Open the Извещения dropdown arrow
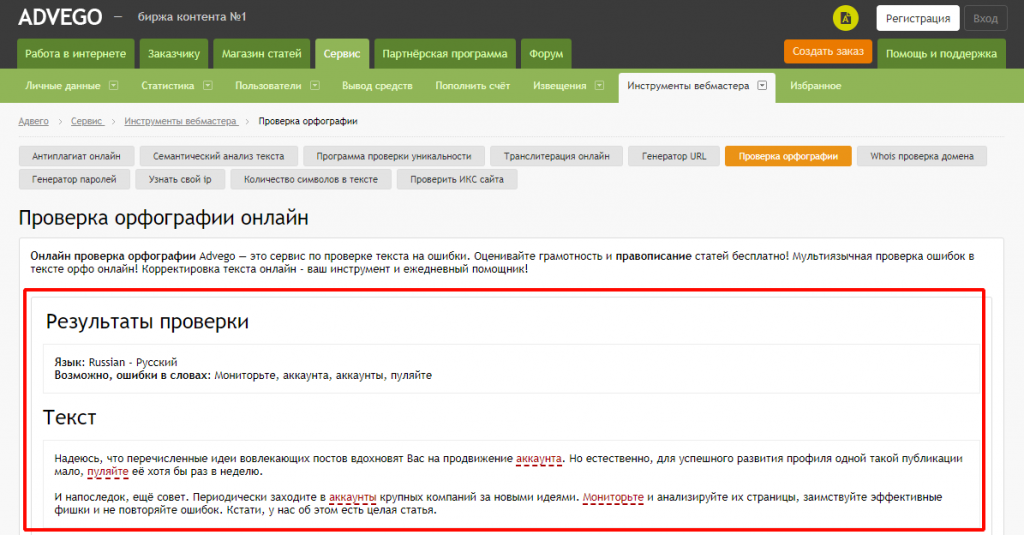 click(x=599, y=86)
